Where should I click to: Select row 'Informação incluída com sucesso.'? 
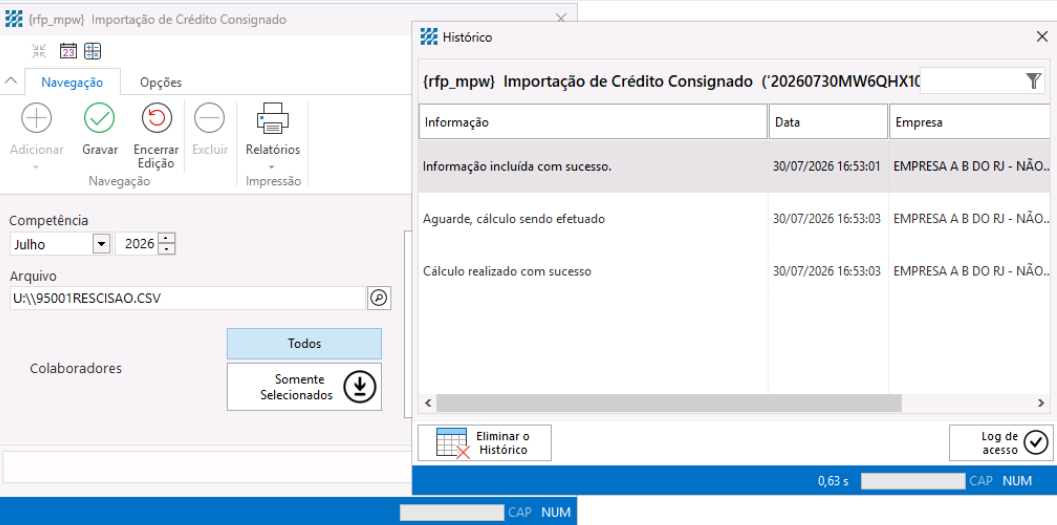734,166
